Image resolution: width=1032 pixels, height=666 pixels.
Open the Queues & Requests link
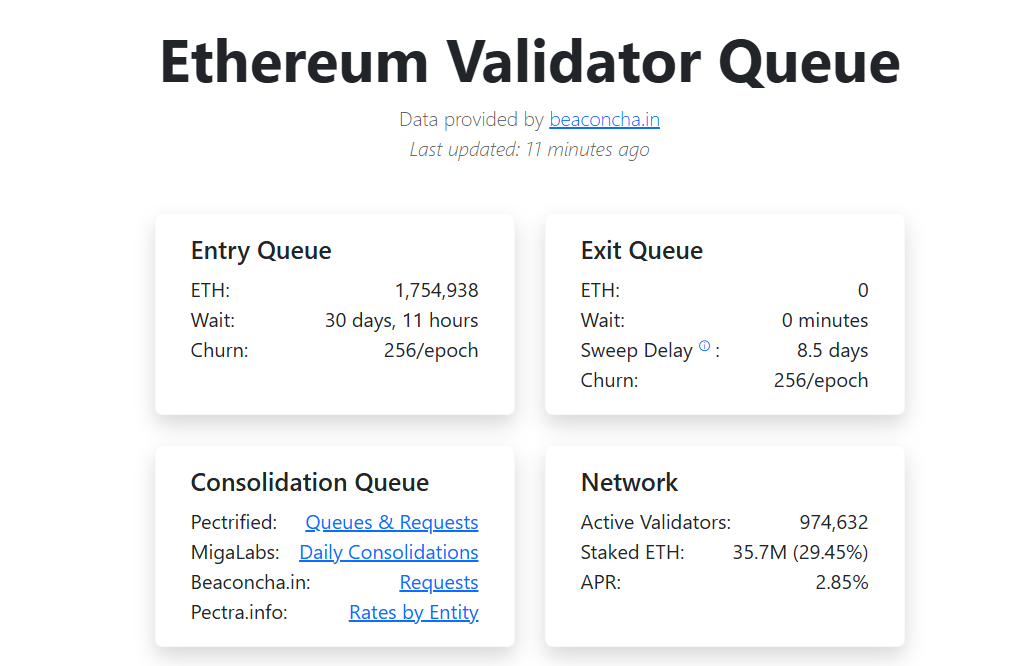point(391,522)
